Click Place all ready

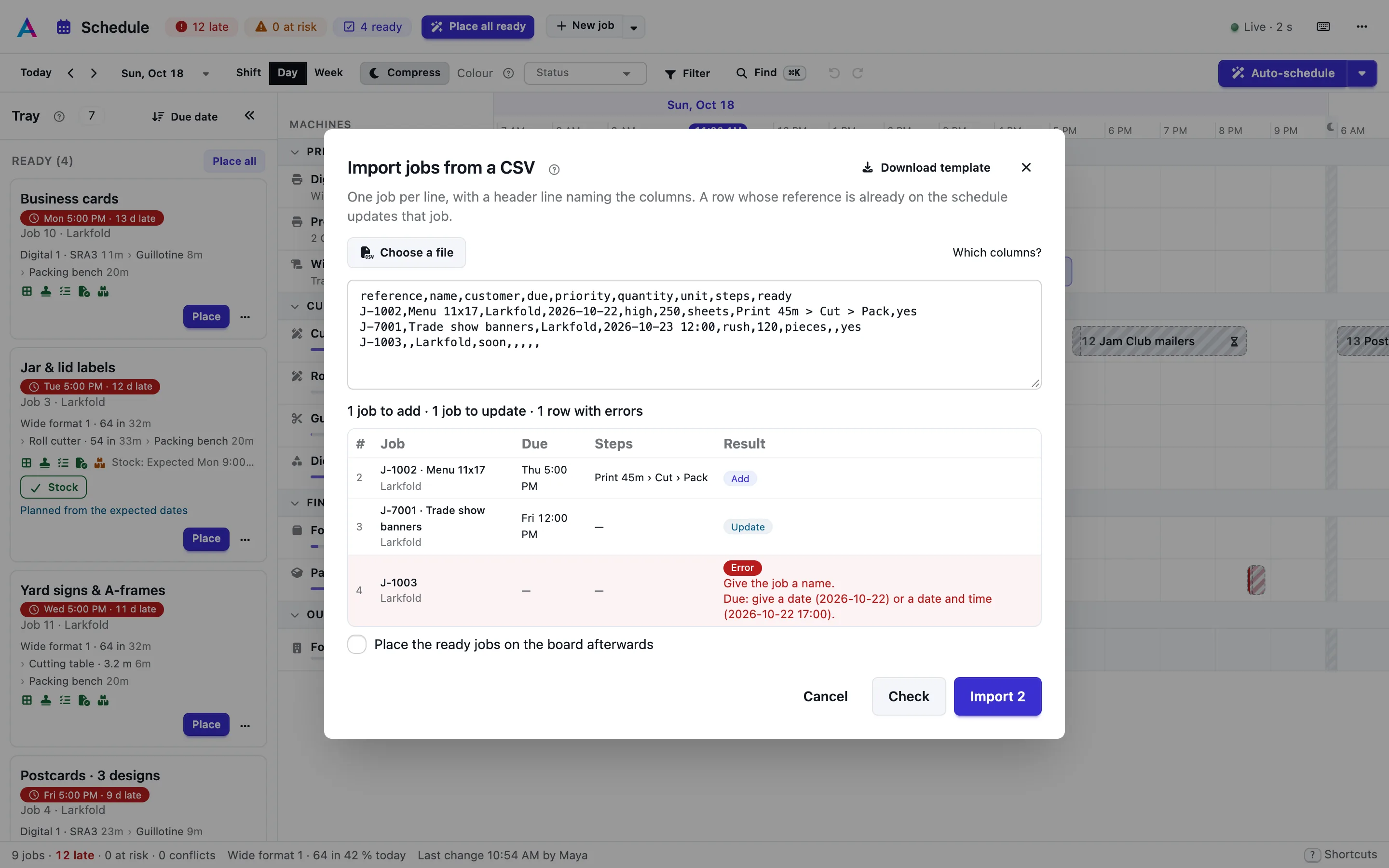[x=477, y=27]
